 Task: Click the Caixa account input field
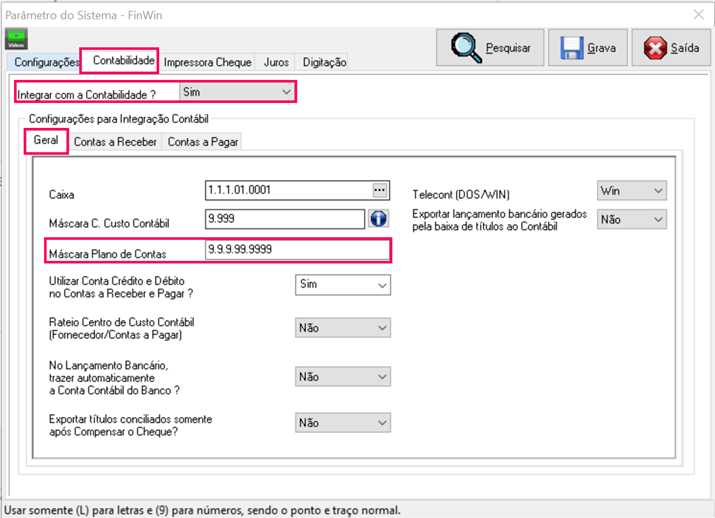(286, 190)
